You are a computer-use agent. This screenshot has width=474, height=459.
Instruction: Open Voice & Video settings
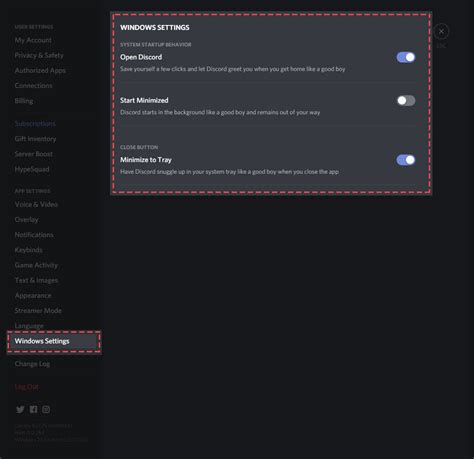point(36,204)
